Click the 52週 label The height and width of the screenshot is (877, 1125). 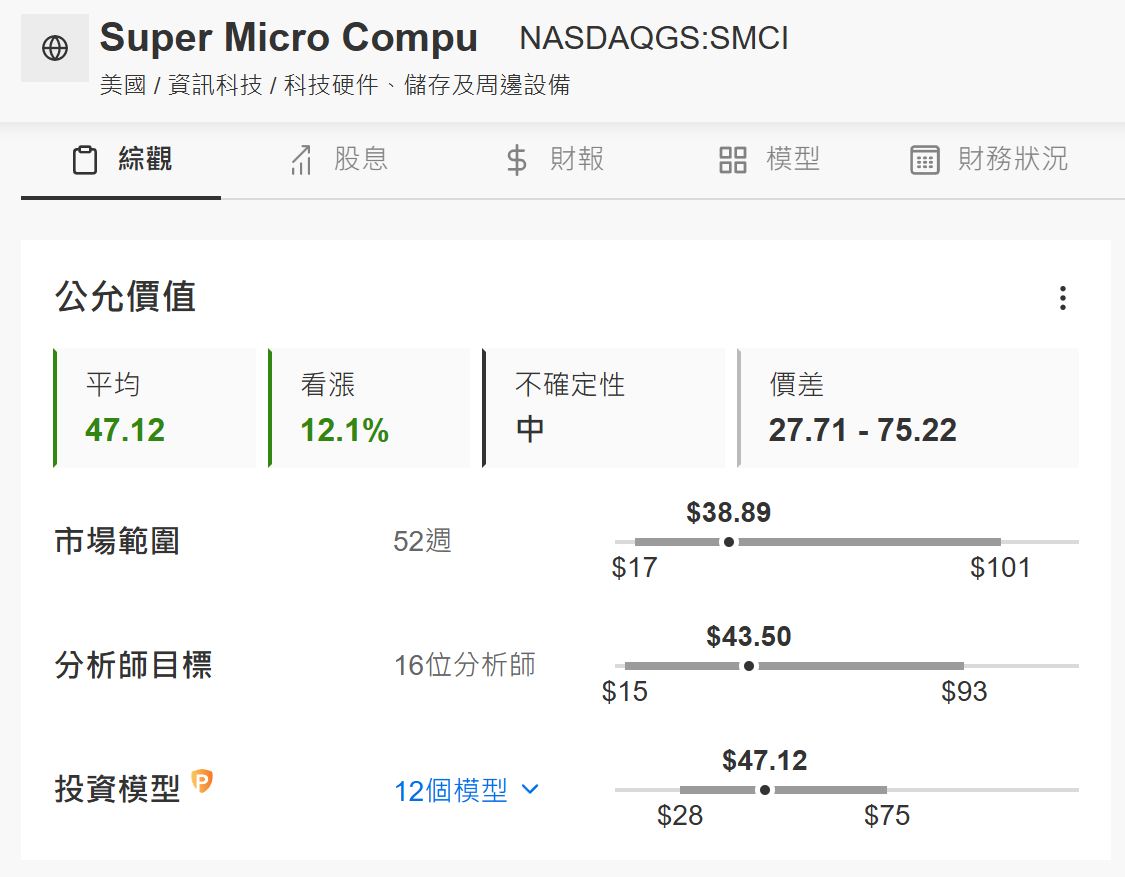pos(422,541)
